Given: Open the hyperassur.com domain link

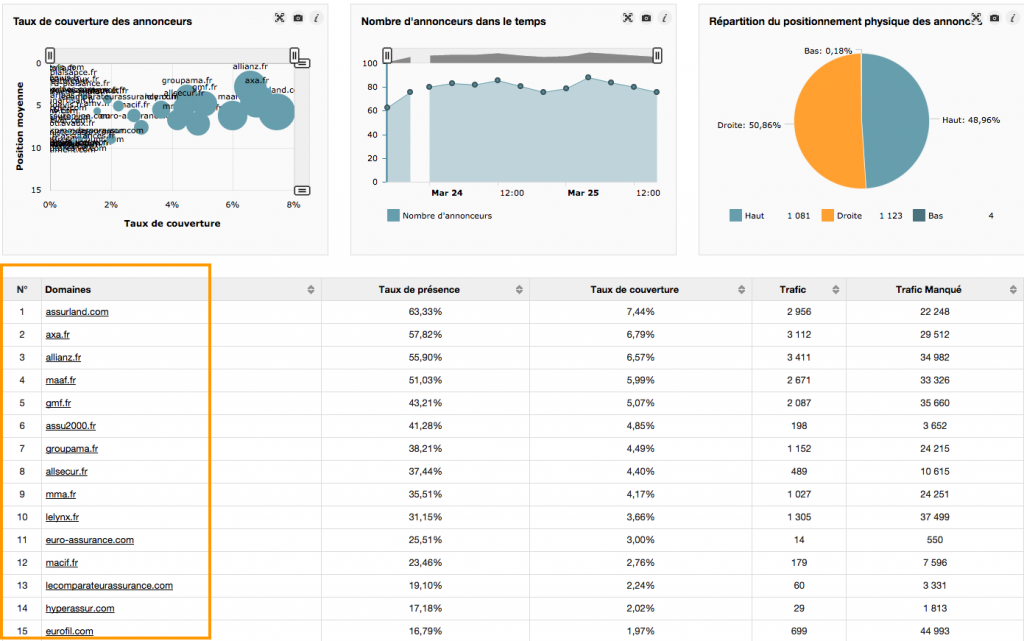Looking at the screenshot, I should (80, 608).
